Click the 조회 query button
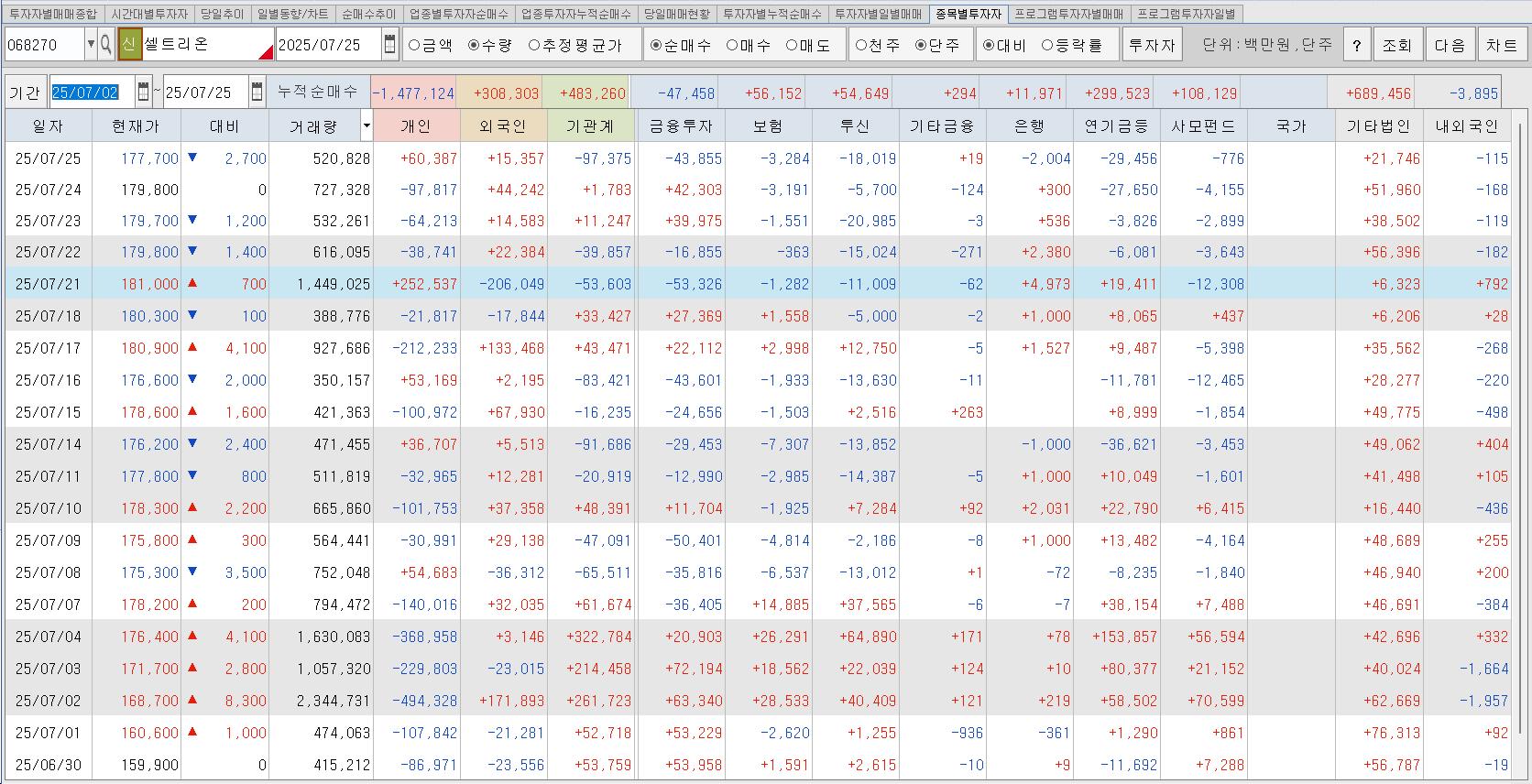This screenshot has width=1532, height=784. [1397, 45]
